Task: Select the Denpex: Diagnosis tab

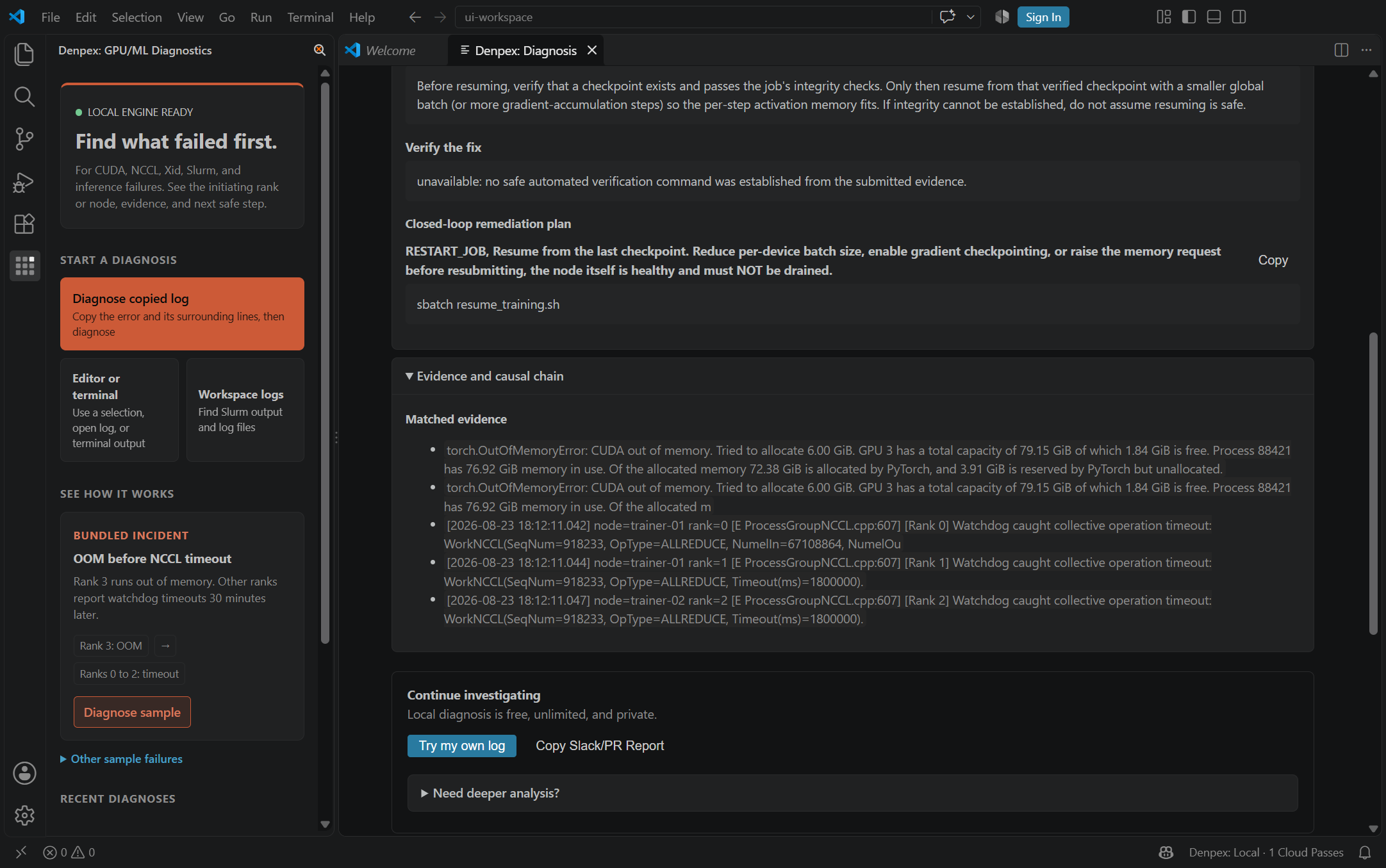Action: point(525,51)
